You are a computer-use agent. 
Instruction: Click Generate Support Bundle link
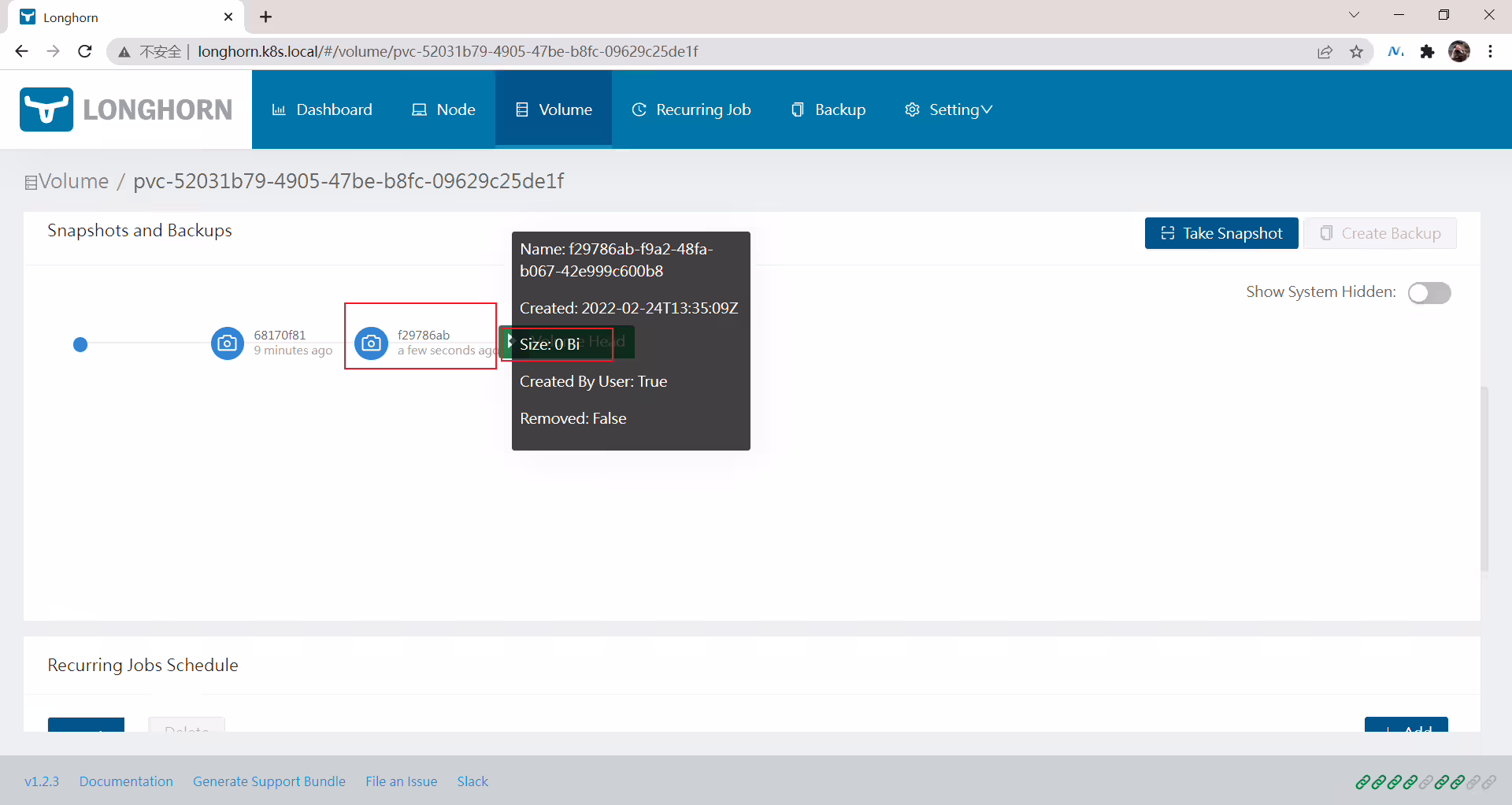(x=269, y=781)
